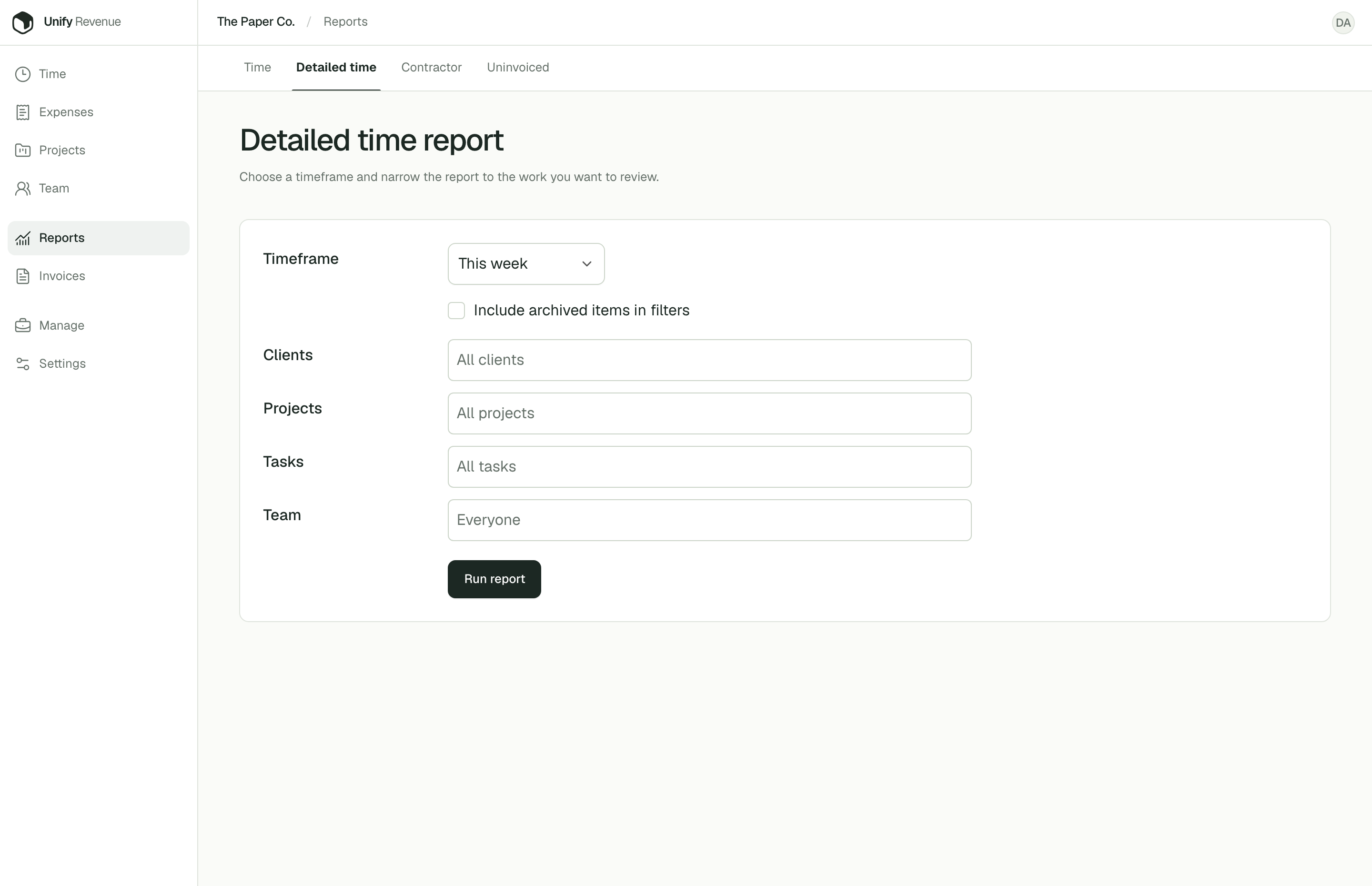Click the Team people icon

(x=23, y=188)
